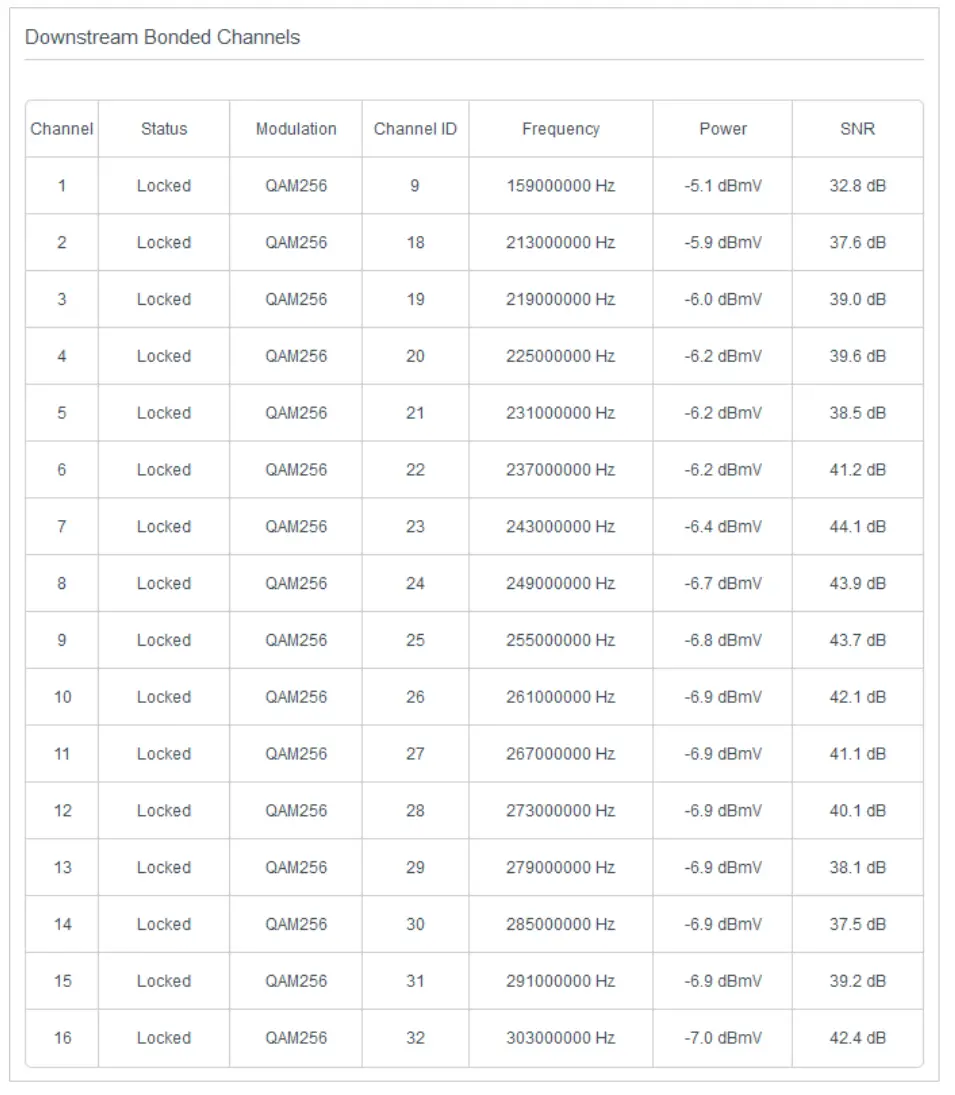
Task: Select the 42.4 dB SNR cell
Action: point(857,1038)
